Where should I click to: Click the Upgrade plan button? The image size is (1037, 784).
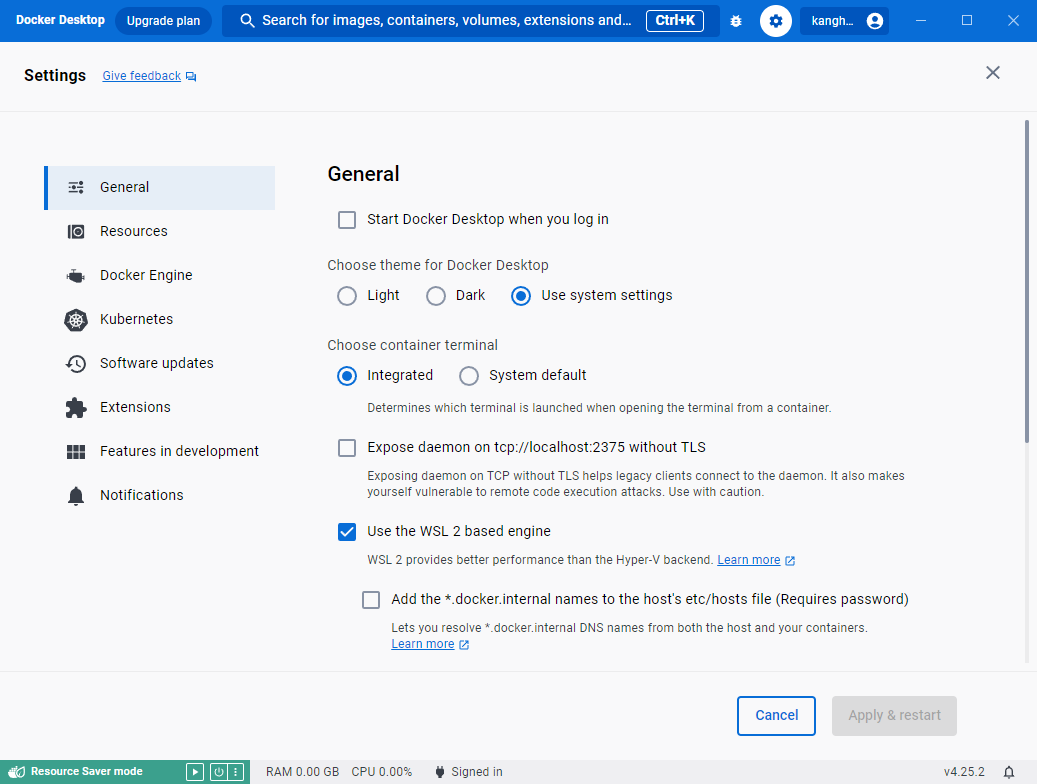pyautogui.click(x=163, y=21)
